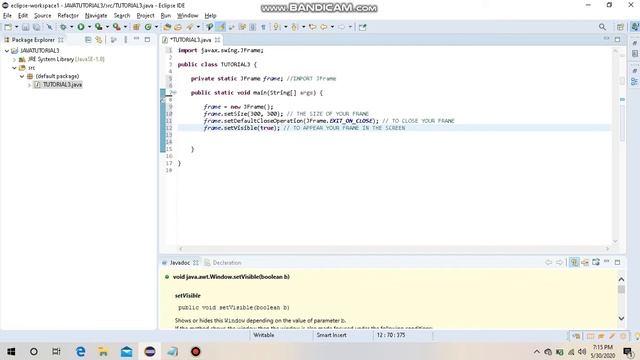Click the Next Annotation icon
The width and height of the screenshot is (640, 360).
277,27
